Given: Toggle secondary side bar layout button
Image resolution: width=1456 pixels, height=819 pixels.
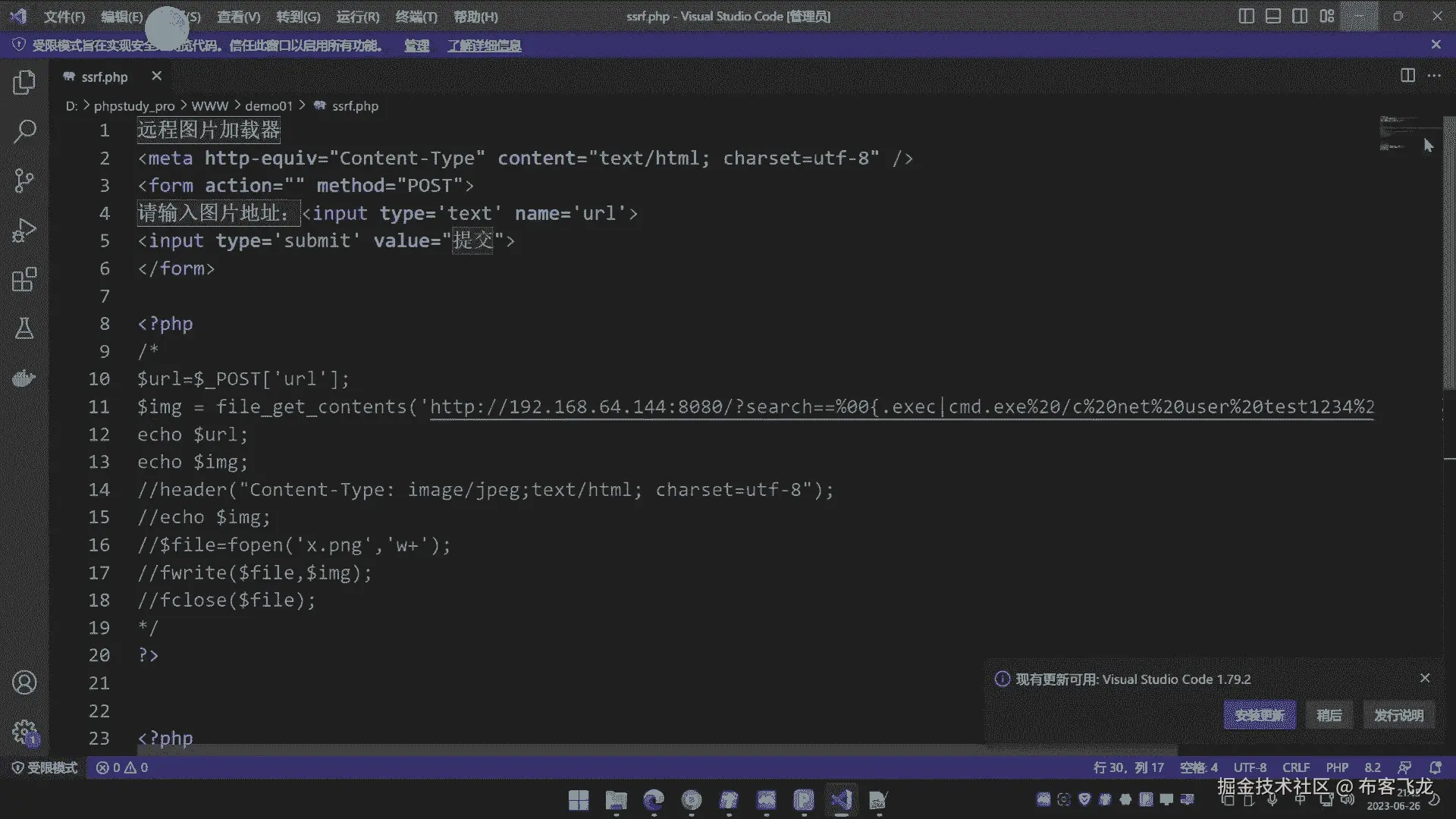Looking at the screenshot, I should [x=1300, y=16].
